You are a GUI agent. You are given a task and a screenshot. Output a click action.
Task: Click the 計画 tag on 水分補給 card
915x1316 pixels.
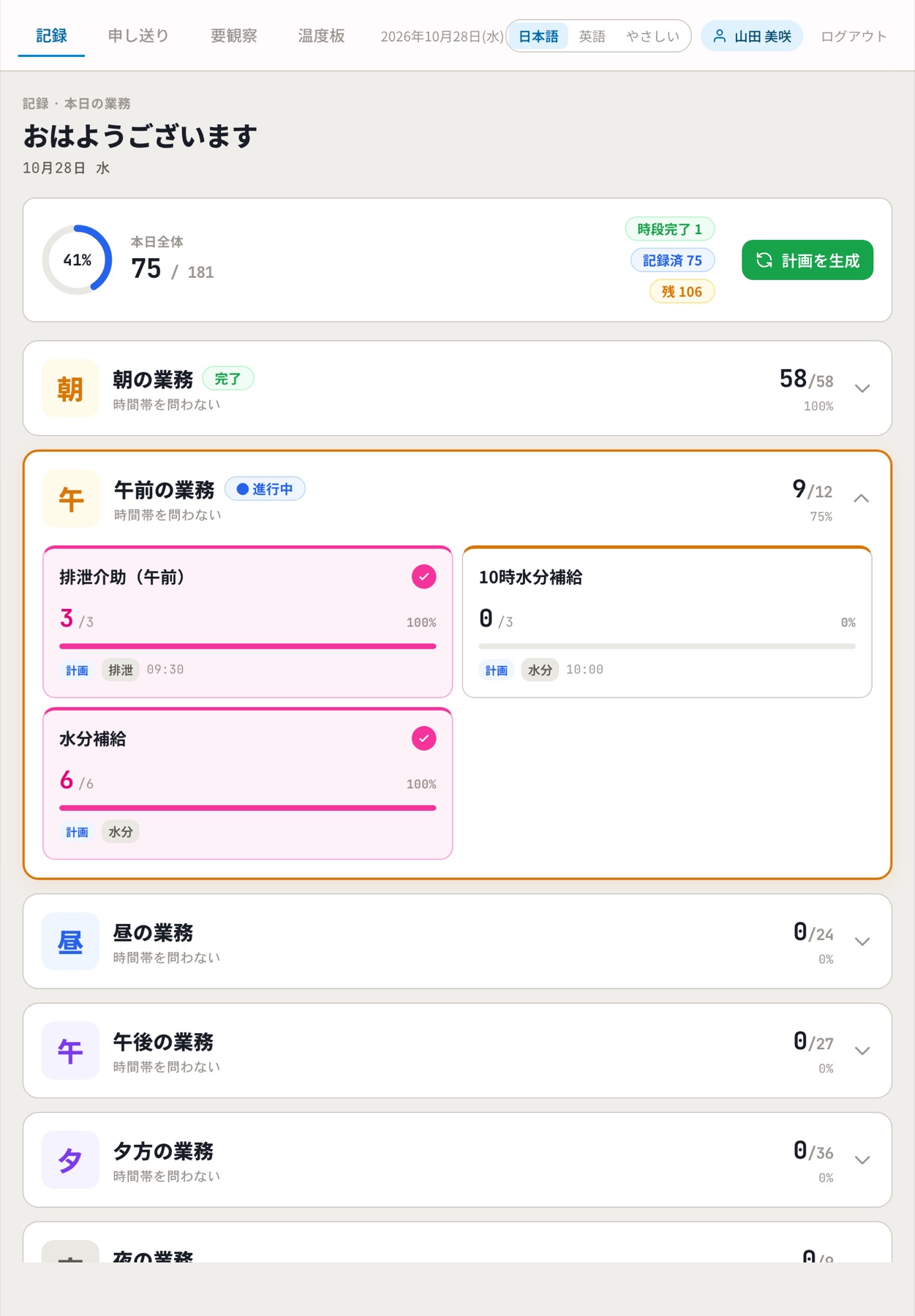click(77, 832)
